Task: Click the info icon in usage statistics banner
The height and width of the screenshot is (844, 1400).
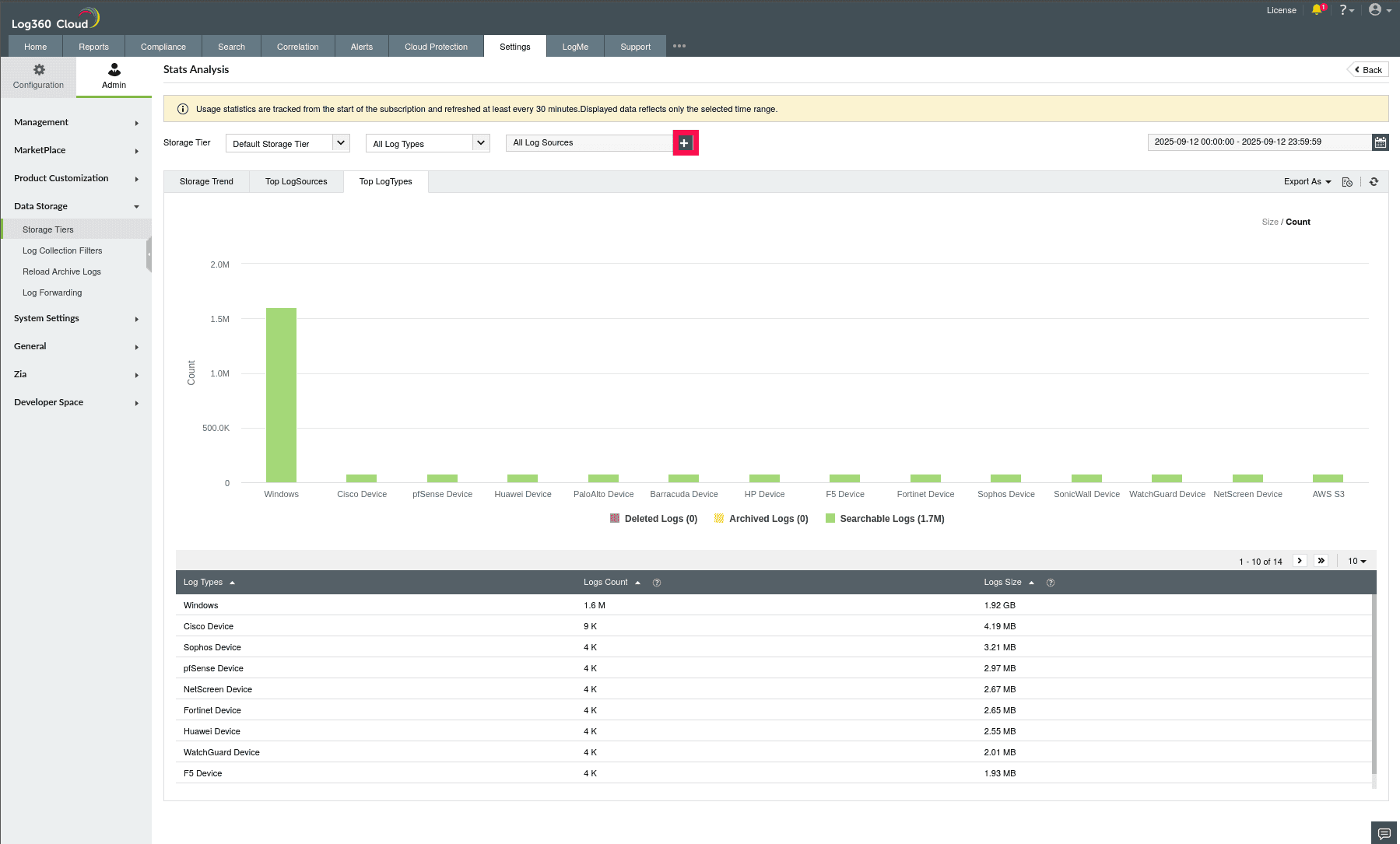Action: click(x=183, y=109)
